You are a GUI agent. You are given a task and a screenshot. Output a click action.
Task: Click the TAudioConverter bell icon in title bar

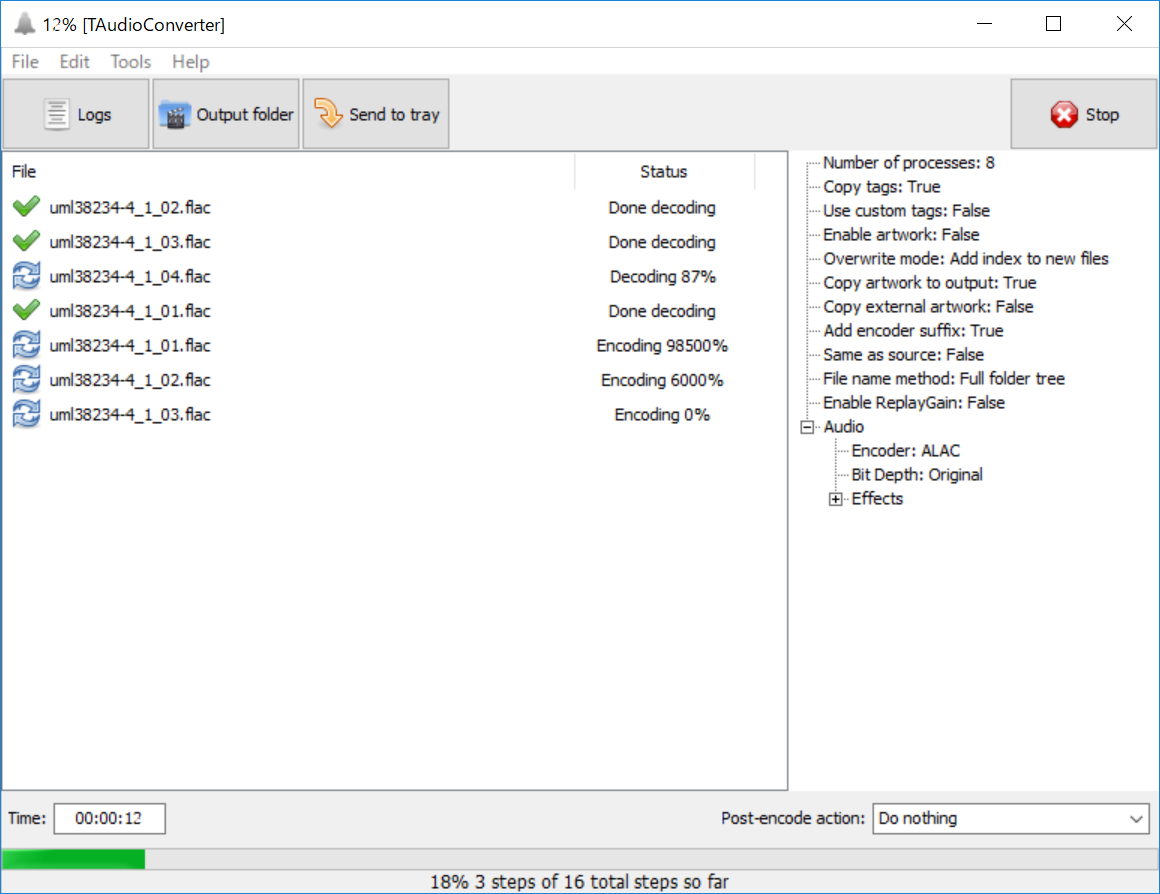click(x=24, y=24)
